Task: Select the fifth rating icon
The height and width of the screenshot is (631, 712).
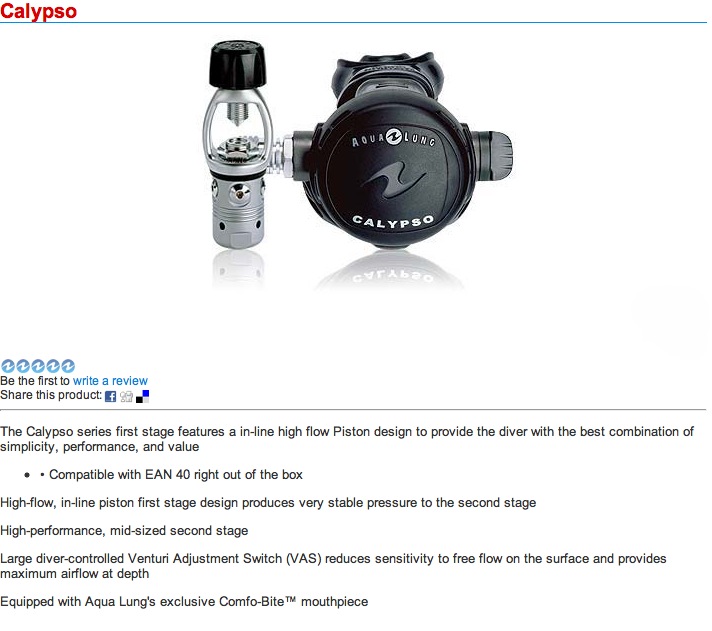Action: pyautogui.click(x=68, y=366)
